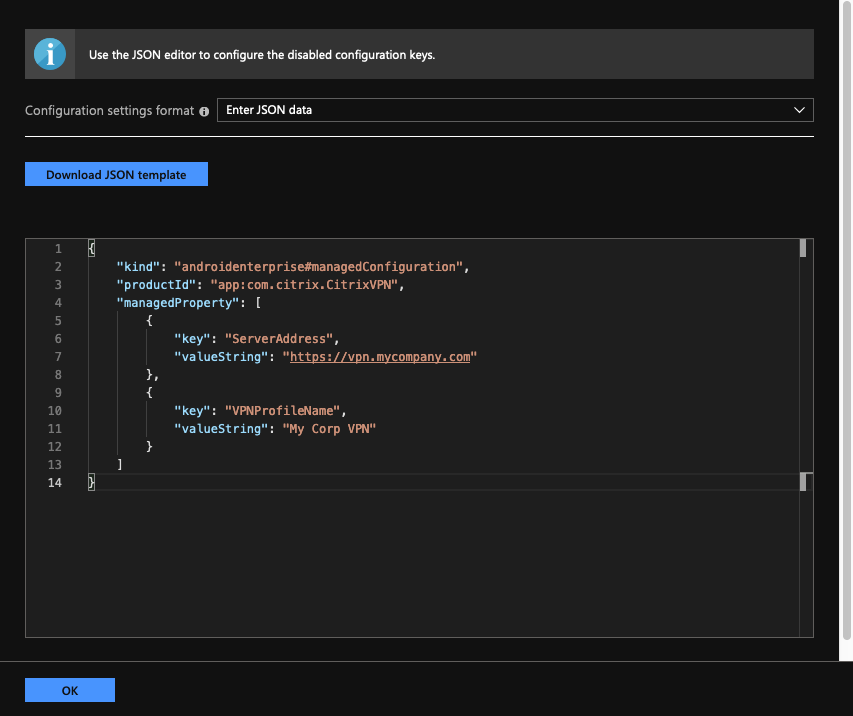Click the "kind" key on line 2
The width and height of the screenshot is (853, 716).
click(138, 267)
